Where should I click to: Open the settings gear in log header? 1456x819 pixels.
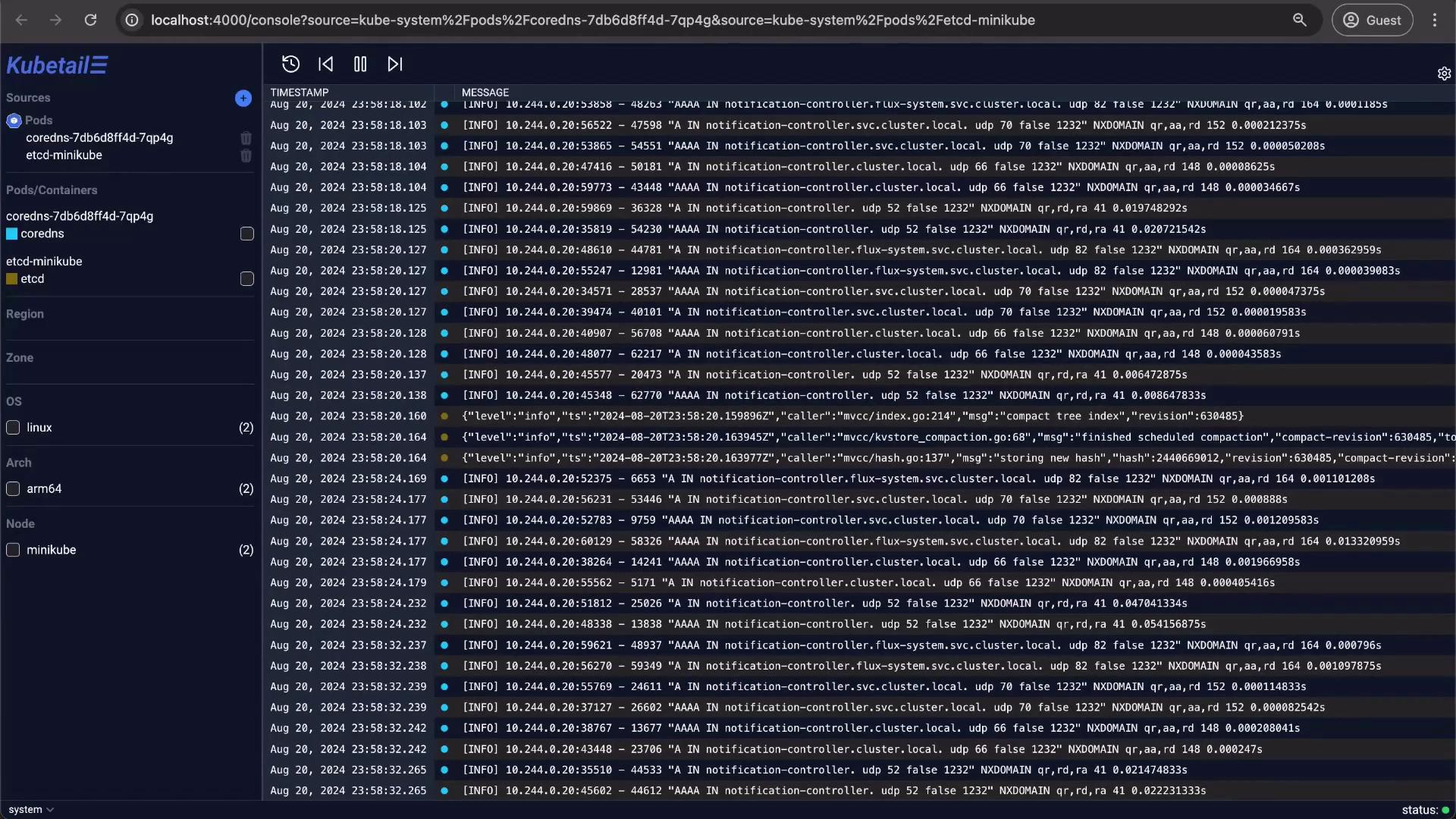(x=1444, y=74)
